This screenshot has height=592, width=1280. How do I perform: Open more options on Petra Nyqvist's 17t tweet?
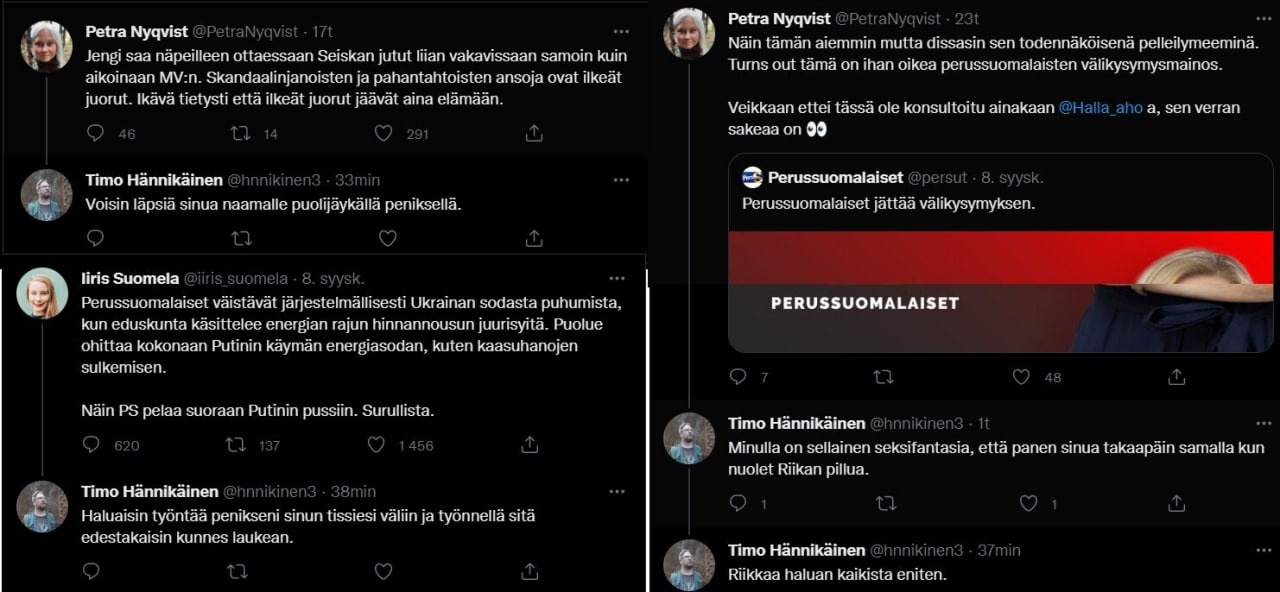[x=622, y=31]
